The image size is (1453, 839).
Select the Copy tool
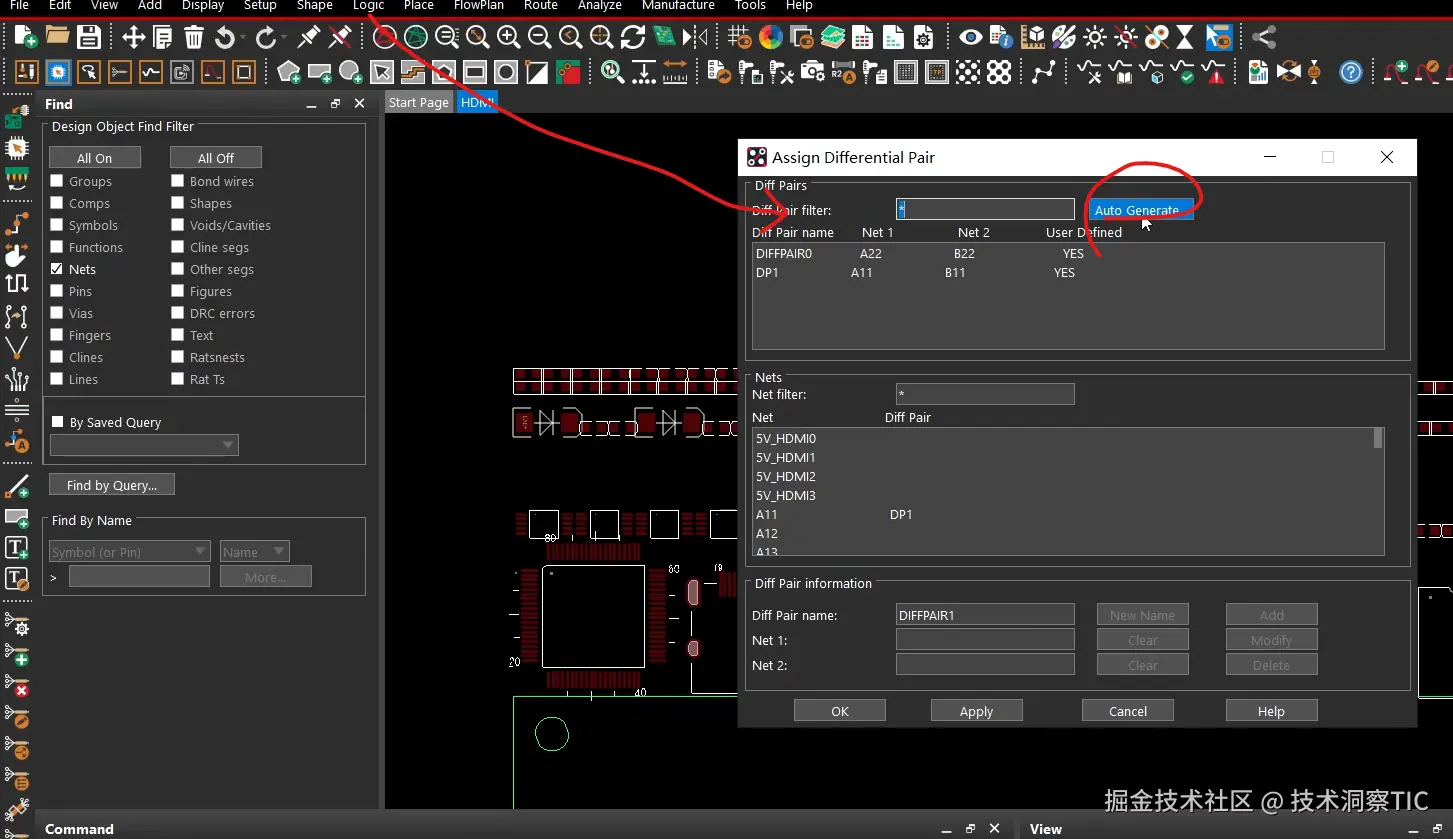click(x=162, y=38)
